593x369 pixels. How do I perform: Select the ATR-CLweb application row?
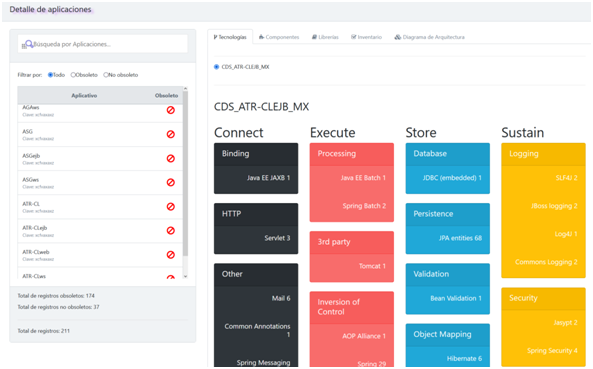pos(100,255)
